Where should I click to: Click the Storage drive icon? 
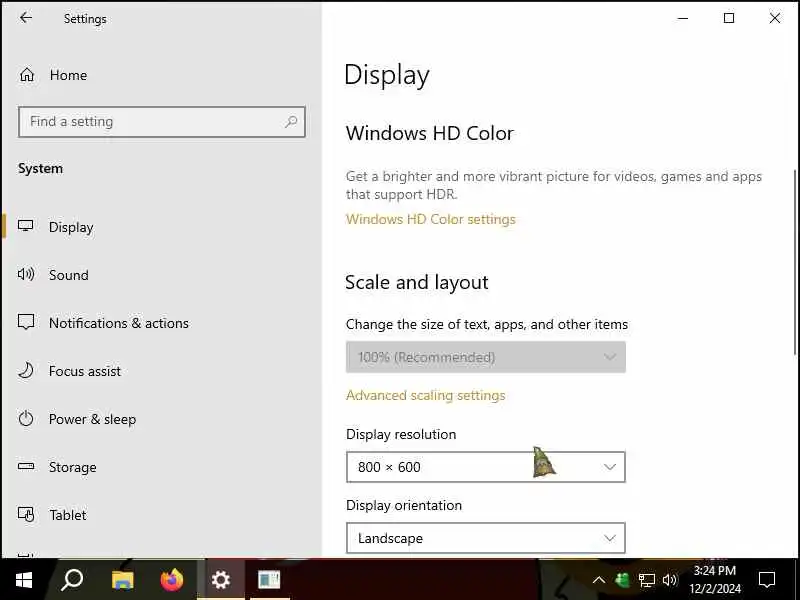tap(26, 466)
